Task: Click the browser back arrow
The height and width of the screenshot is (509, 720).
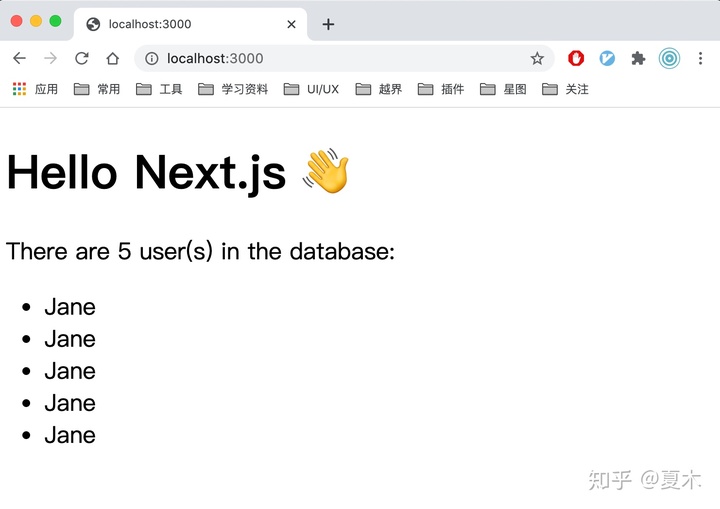Action: [19, 58]
